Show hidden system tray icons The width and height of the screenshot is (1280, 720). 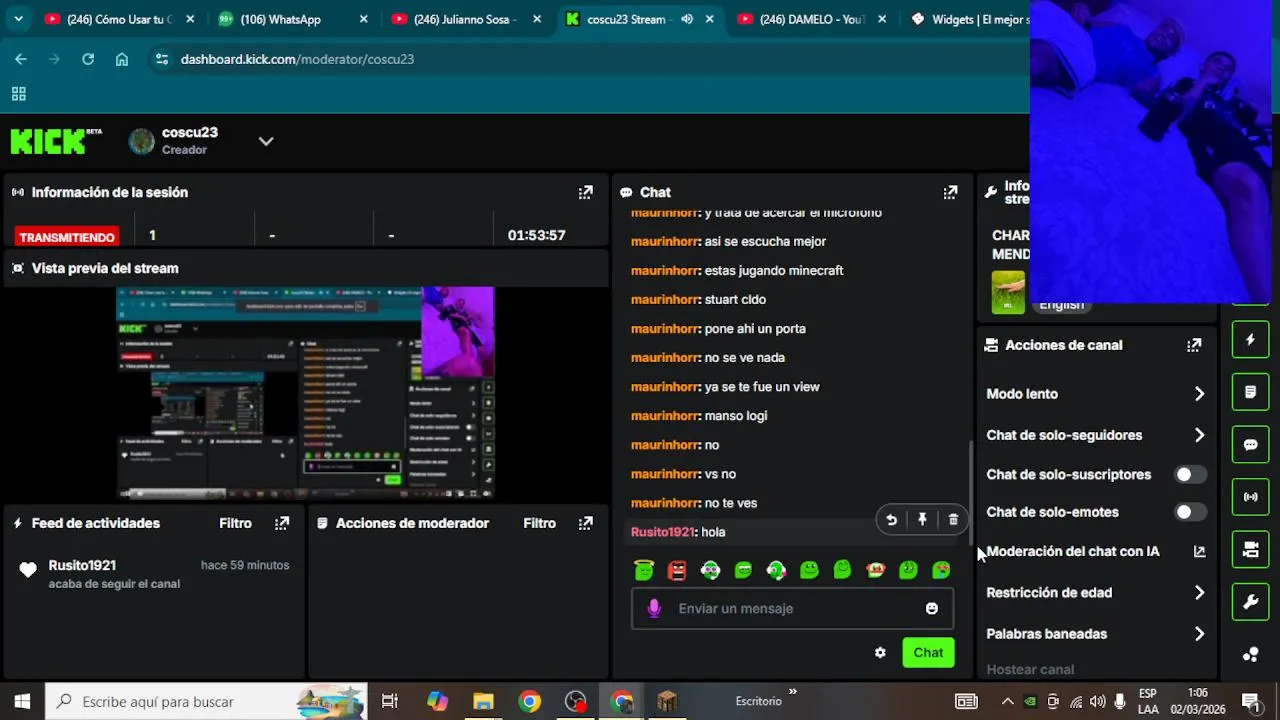(x=1007, y=701)
